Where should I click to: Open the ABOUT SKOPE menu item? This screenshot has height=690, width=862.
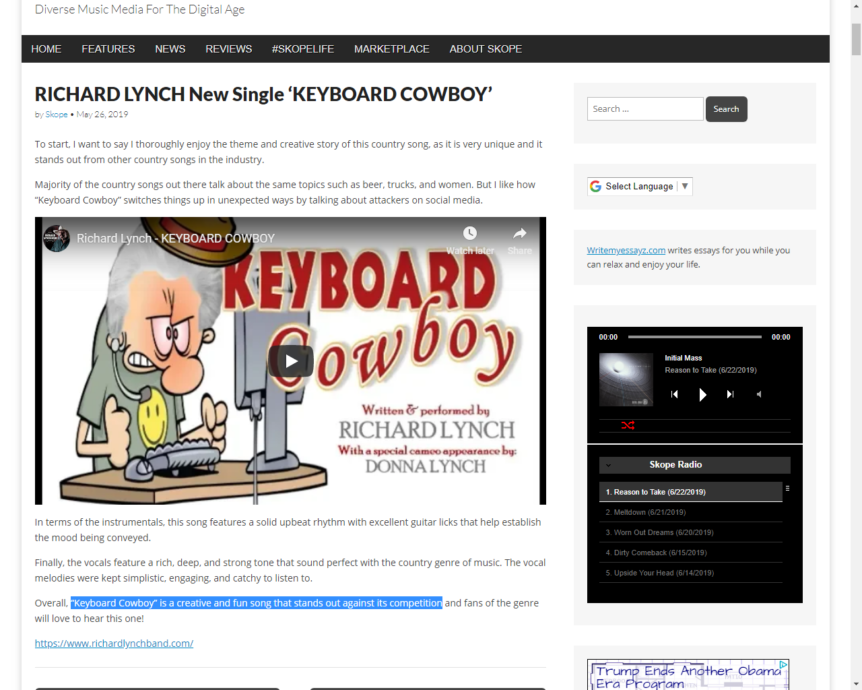pos(485,49)
